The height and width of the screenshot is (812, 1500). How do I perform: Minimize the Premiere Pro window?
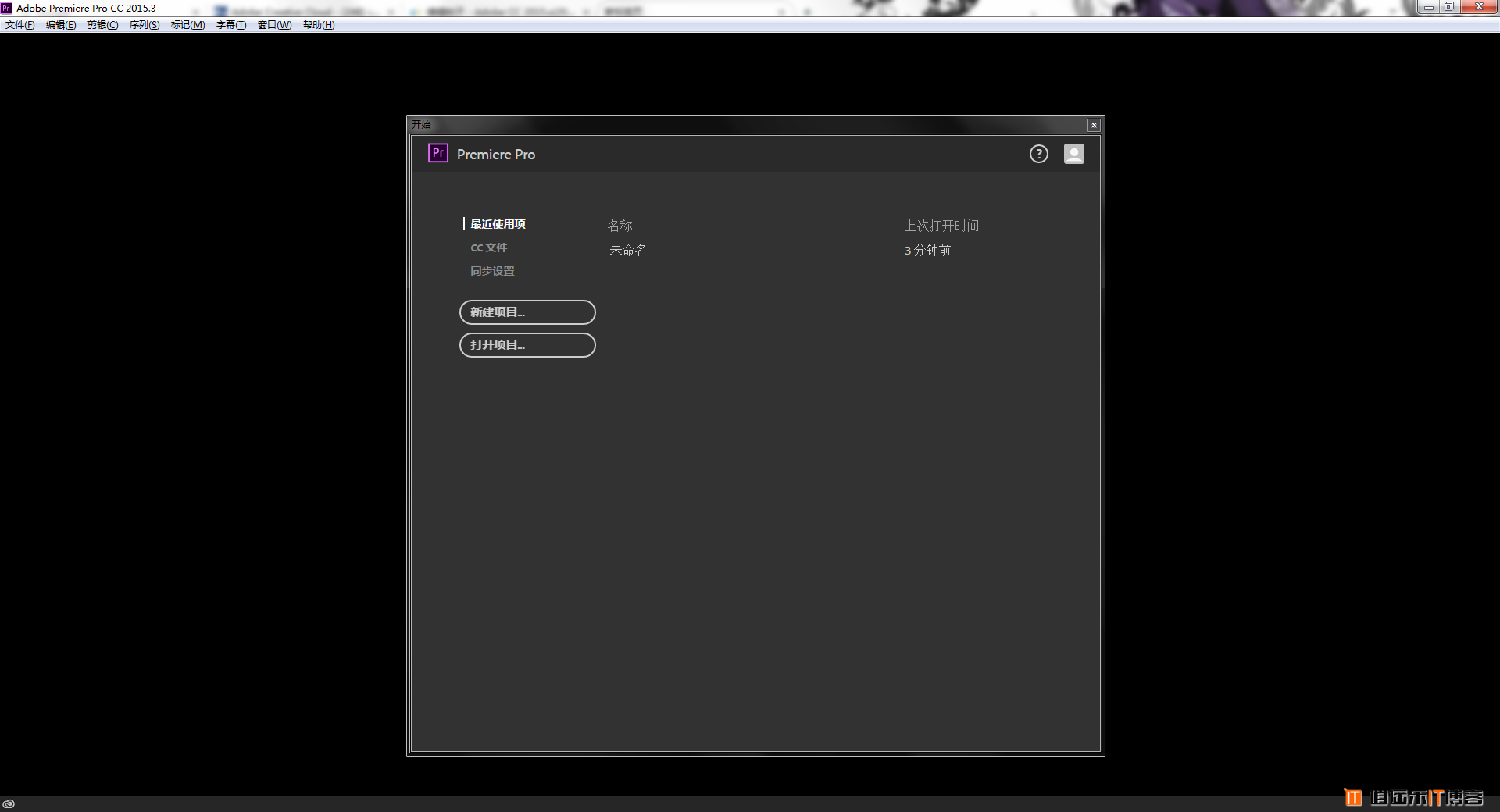[x=1429, y=7]
